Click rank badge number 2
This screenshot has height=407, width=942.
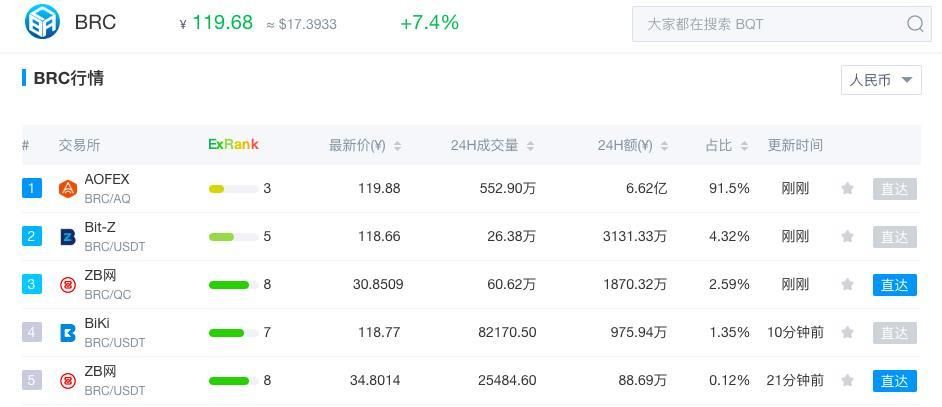click(32, 237)
